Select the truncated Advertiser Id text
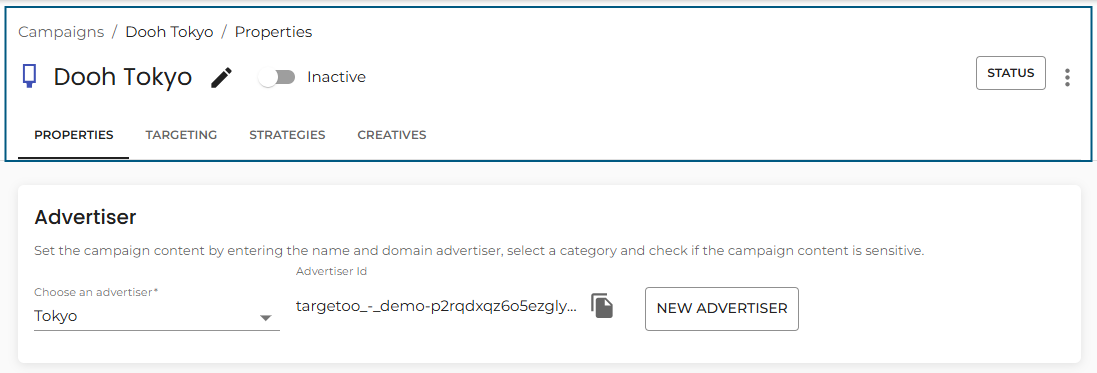The width and height of the screenshot is (1097, 373). click(437, 307)
